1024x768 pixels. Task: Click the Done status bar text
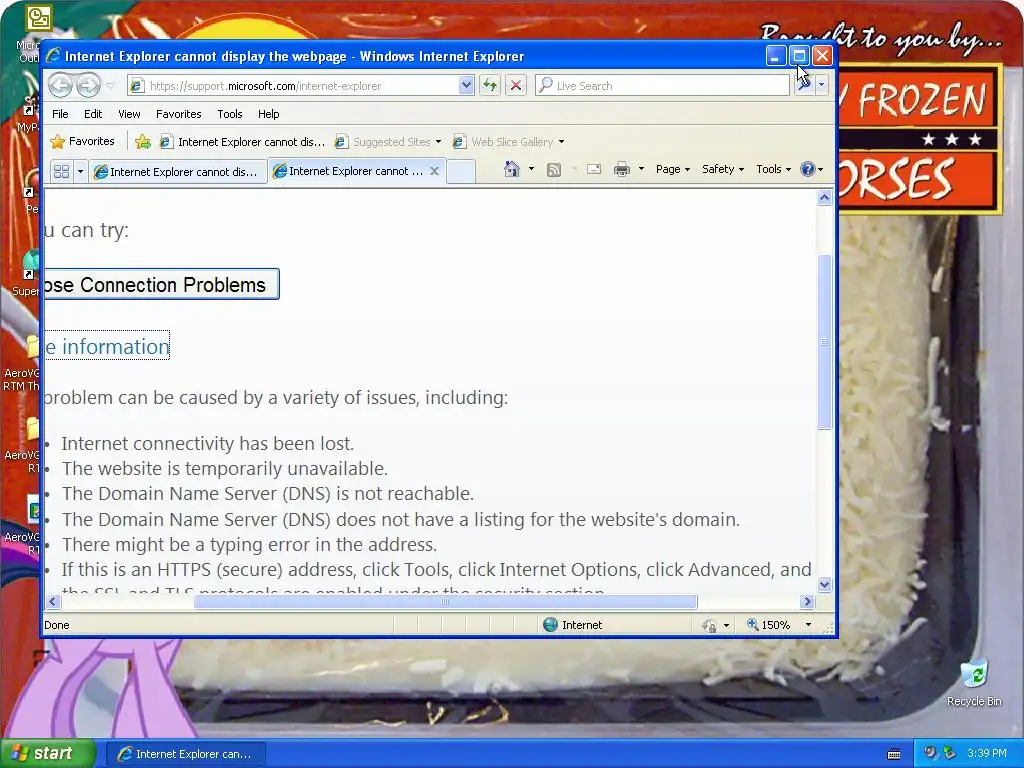tap(57, 625)
